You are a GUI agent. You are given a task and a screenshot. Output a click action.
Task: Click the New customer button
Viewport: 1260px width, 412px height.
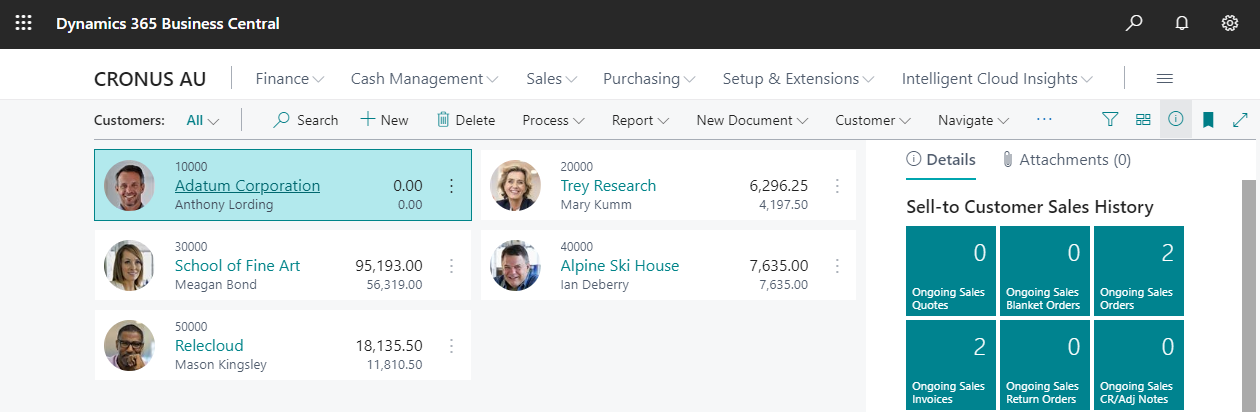click(384, 120)
